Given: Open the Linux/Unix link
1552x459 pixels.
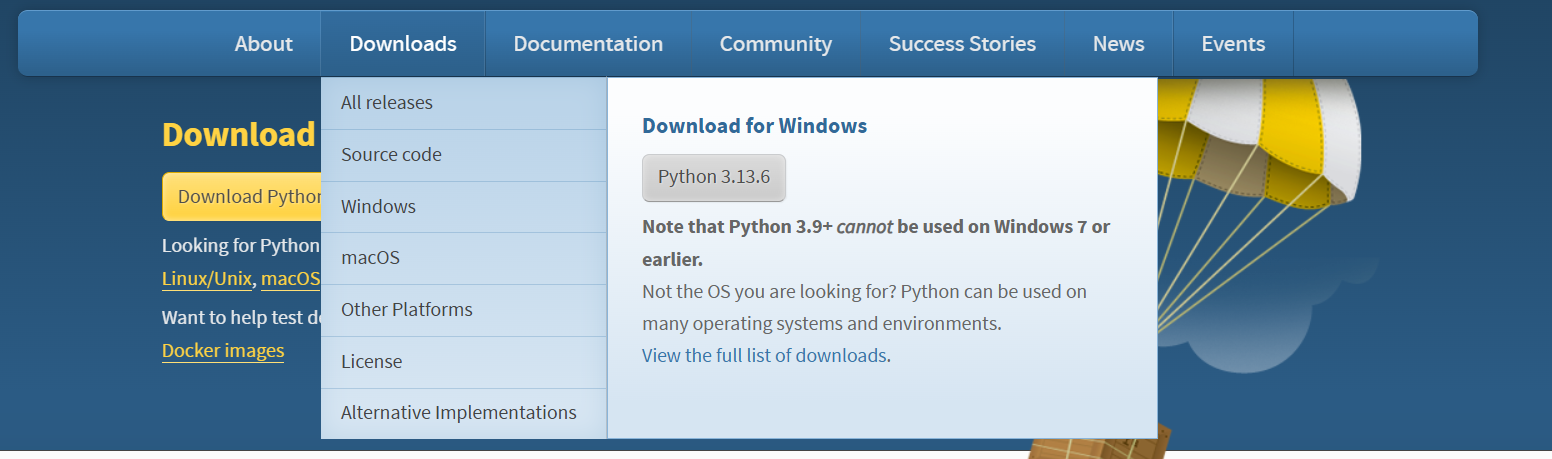Looking at the screenshot, I should [207, 279].
